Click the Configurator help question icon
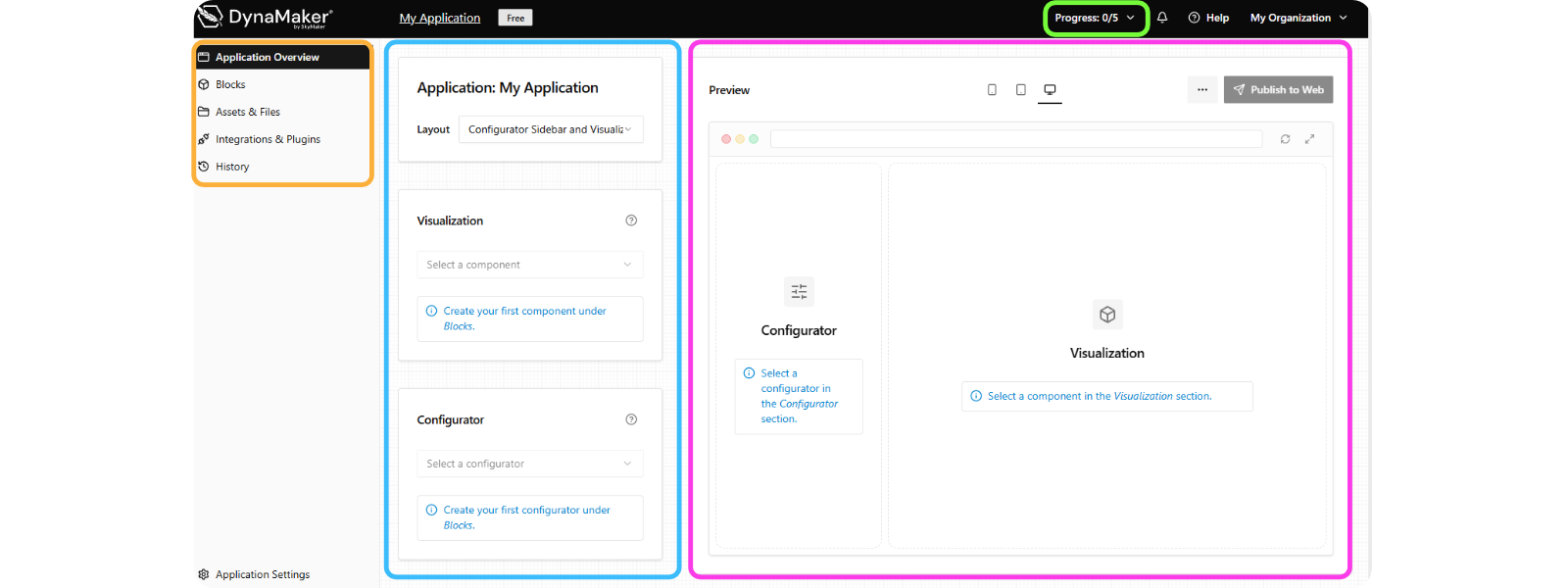This screenshot has height=588, width=1568. [631, 419]
